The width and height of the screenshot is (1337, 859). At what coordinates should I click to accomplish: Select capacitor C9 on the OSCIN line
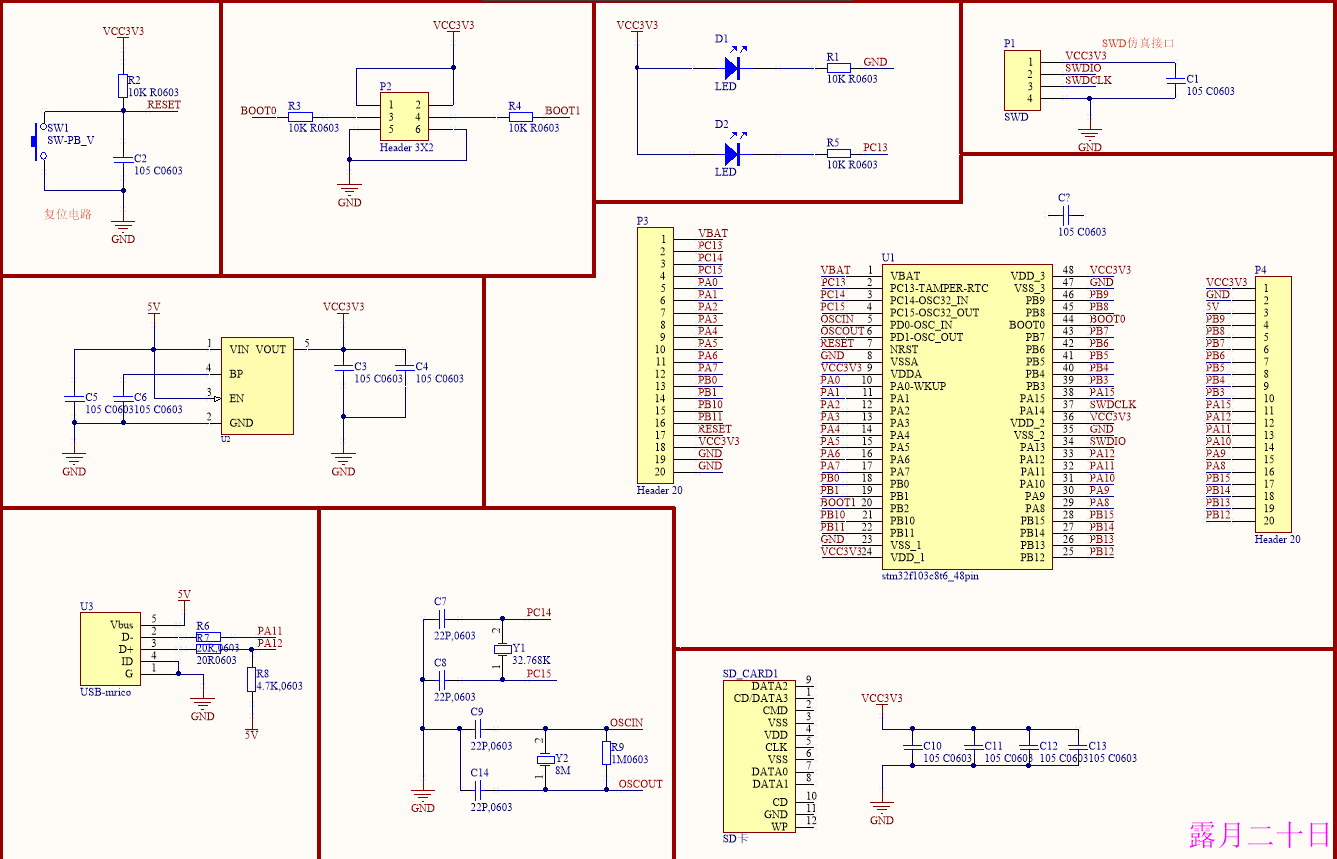point(478,729)
